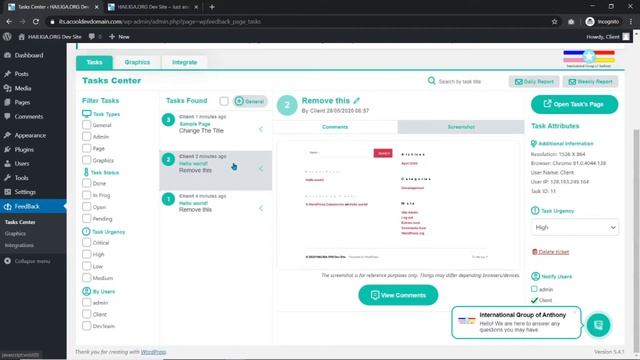Tick the In Prog status checkbox
640x360 pixels.
[x=87, y=195]
